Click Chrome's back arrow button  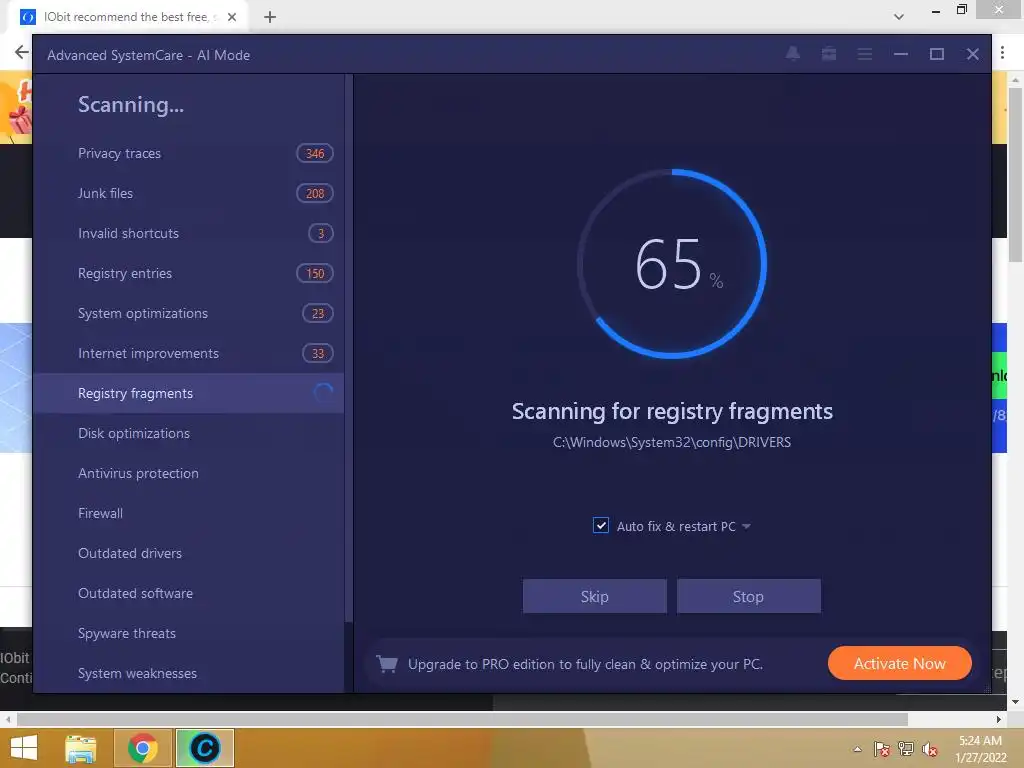click(x=21, y=52)
